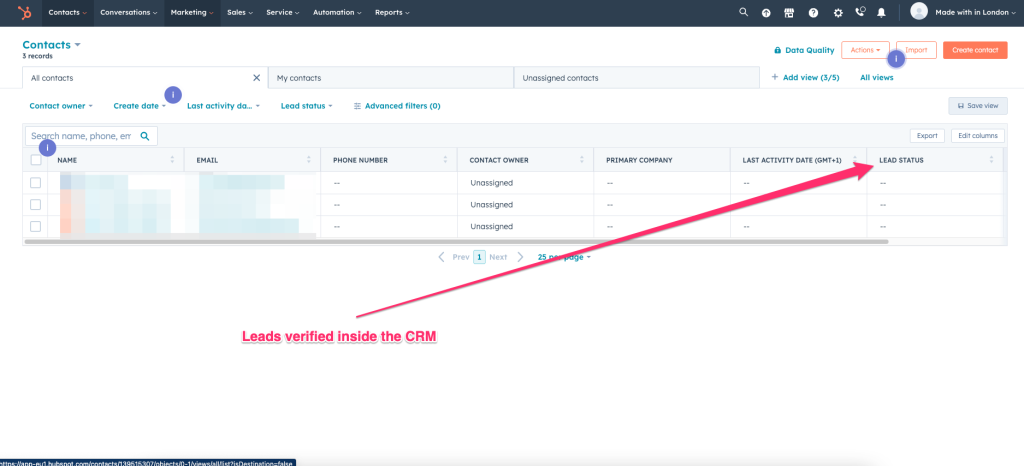The width and height of the screenshot is (1024, 466).
Task: Sort by Name column arrows
Action: 172,160
